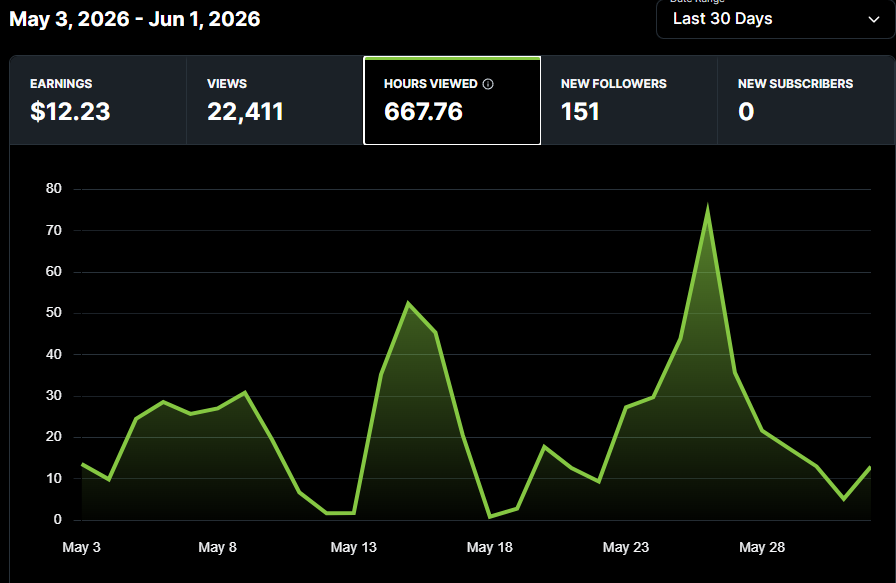Click the May 13 x-axis label
The image size is (896, 583).
tap(354, 547)
